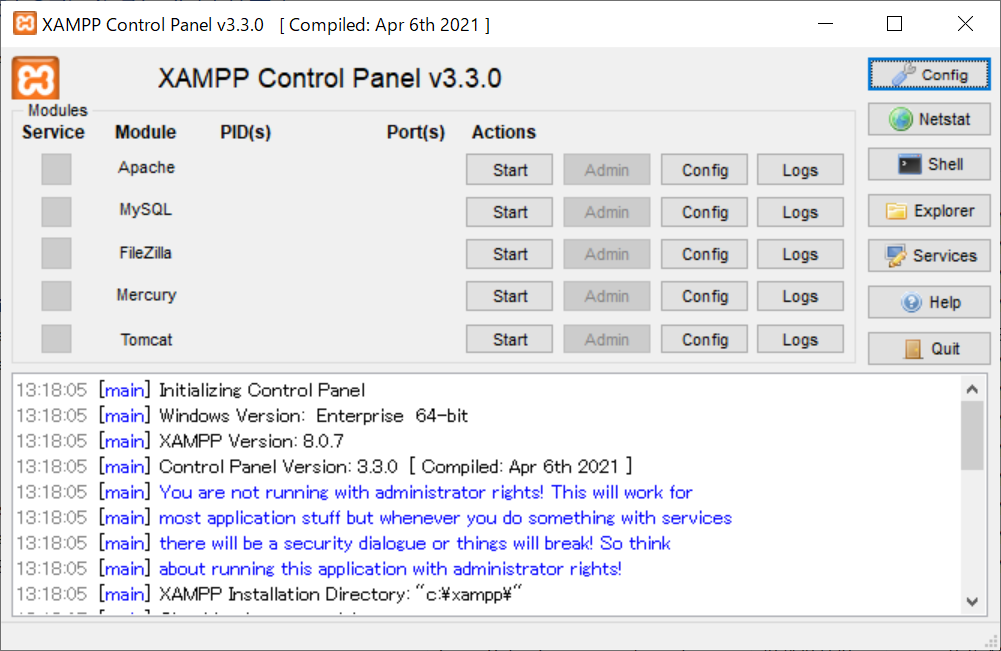The width and height of the screenshot is (1001, 651).
Task: Select the FileZilla module name
Action: (146, 253)
